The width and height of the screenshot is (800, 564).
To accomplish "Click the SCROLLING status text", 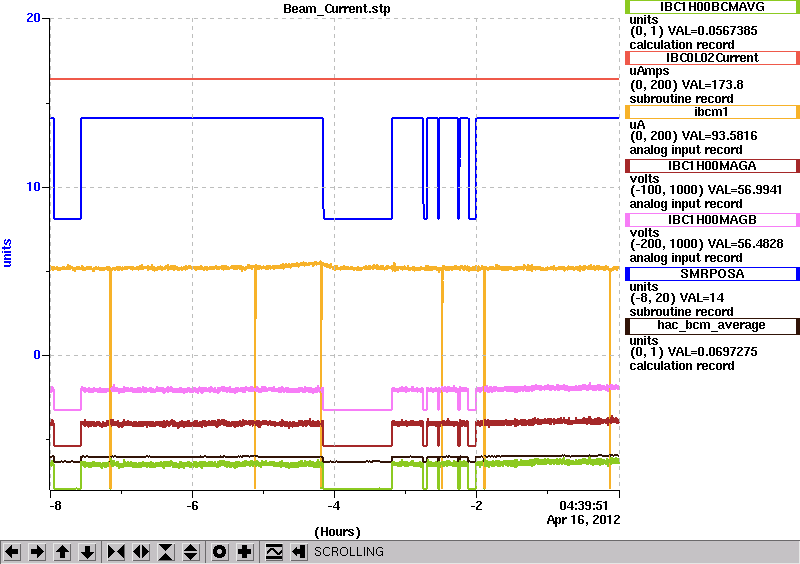I will [x=348, y=552].
